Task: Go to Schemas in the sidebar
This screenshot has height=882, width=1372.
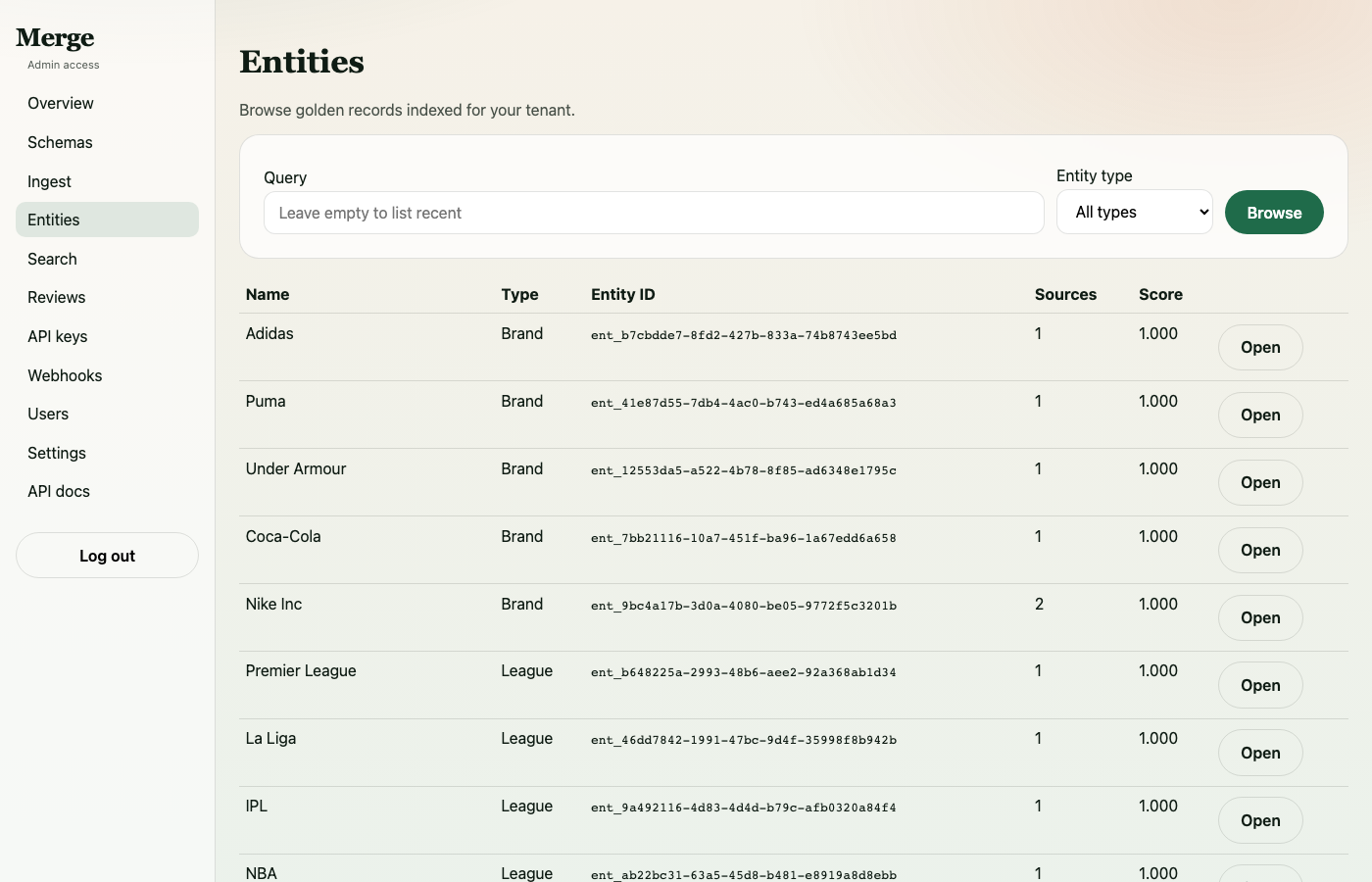Action: click(107, 142)
